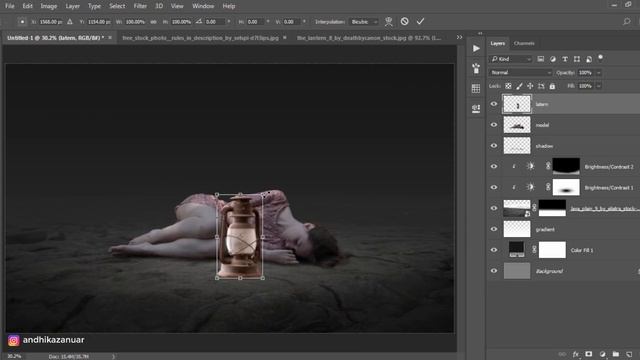Hide Brightness/Contrast 2 layer eye icon
This screenshot has height=360, width=640.
pos(494,167)
